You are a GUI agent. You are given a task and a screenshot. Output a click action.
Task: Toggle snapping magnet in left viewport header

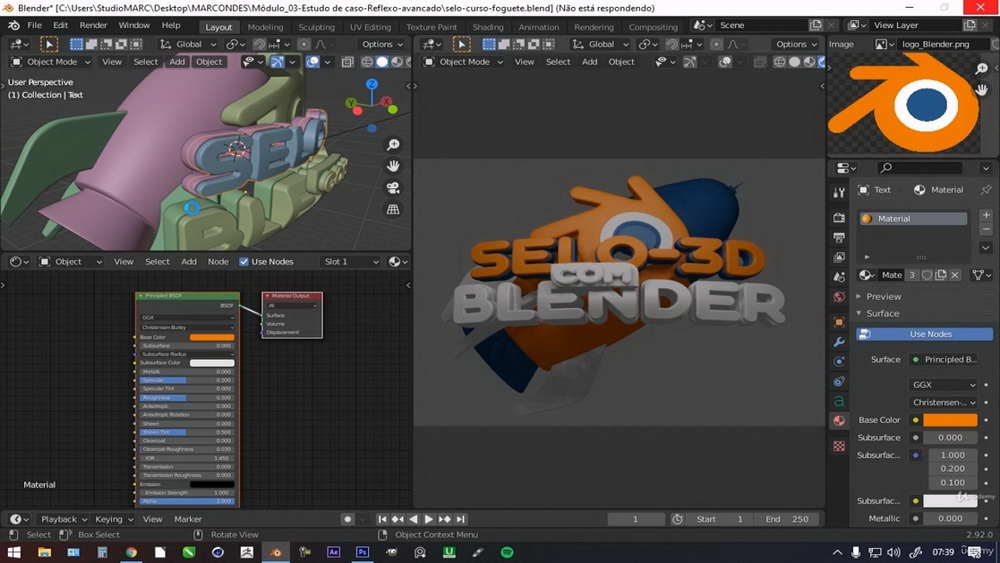[260, 44]
